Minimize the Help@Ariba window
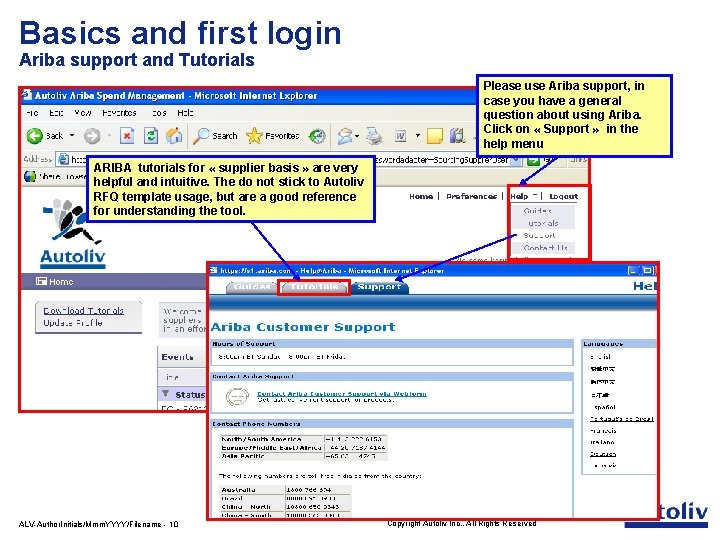 pos(633,270)
